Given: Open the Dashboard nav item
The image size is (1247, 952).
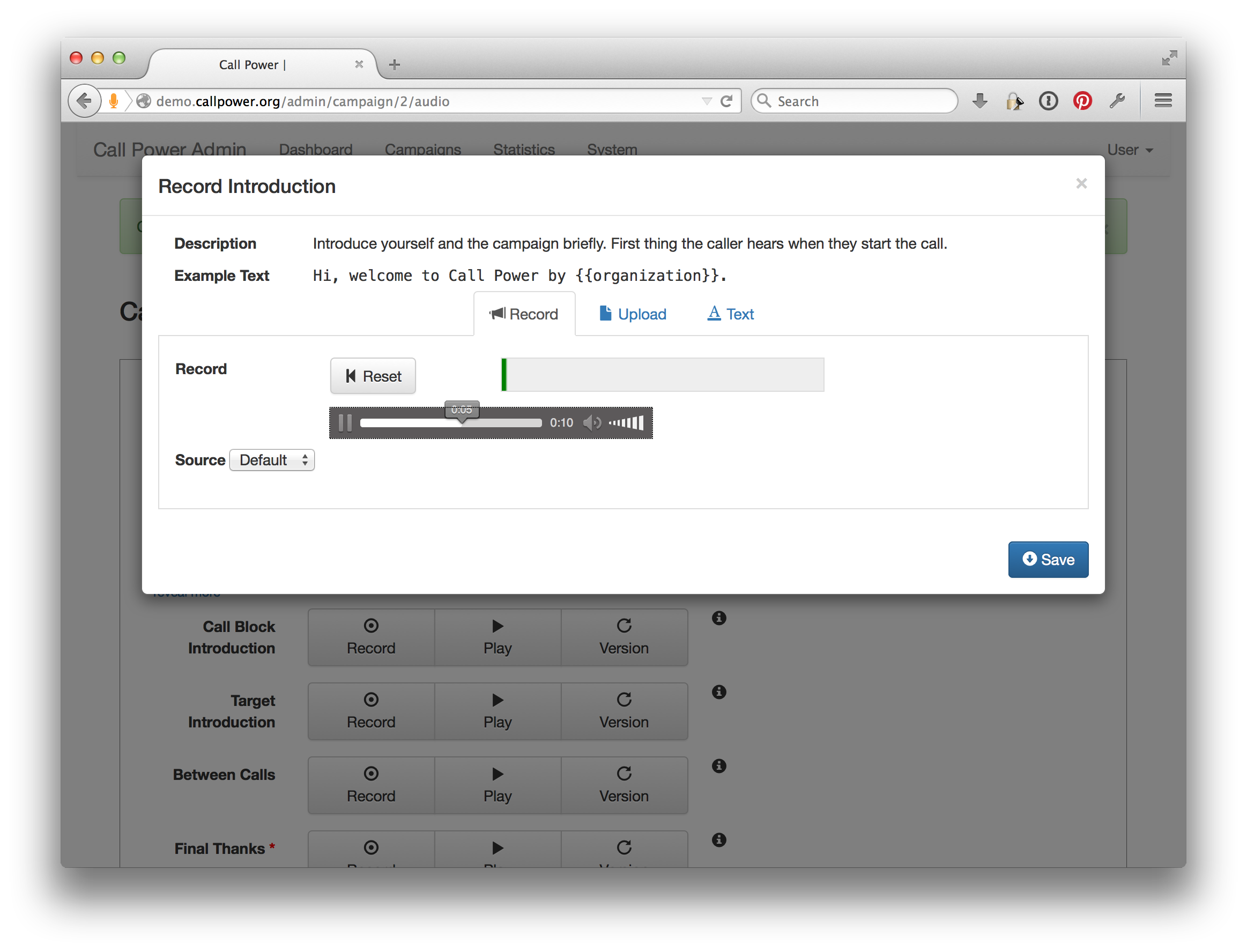Looking at the screenshot, I should (316, 150).
